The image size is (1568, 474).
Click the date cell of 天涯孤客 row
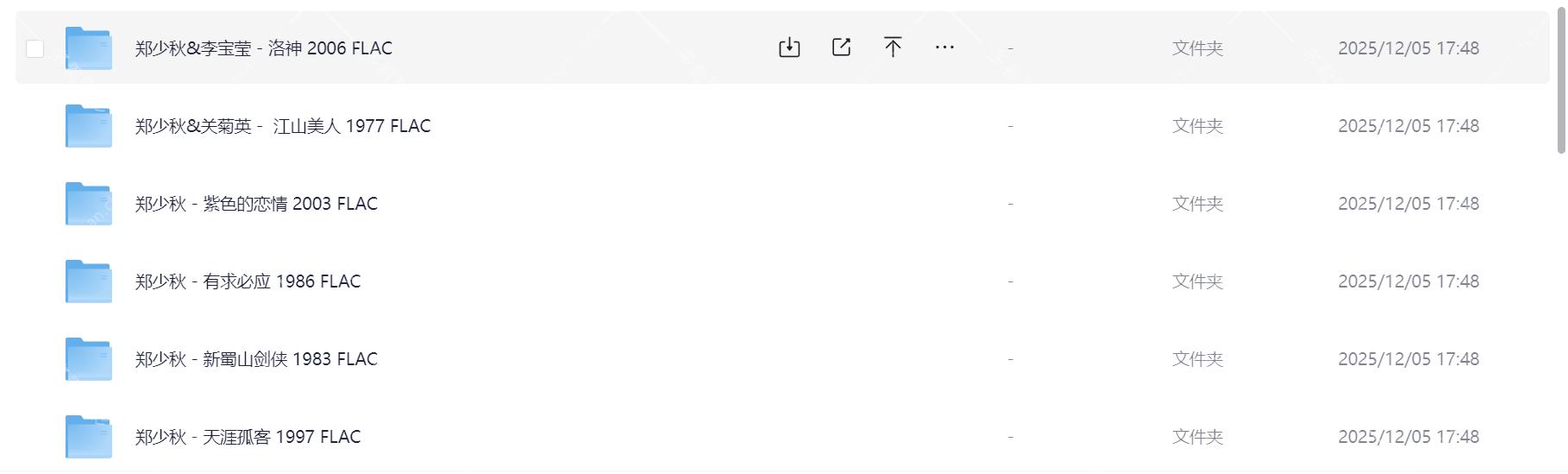1408,437
